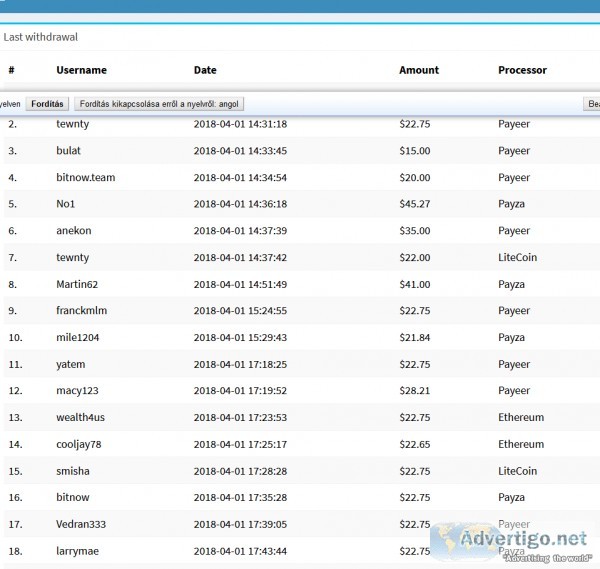This screenshot has width=600, height=569.
Task: Click Payza processor in row 5
Action: (511, 204)
